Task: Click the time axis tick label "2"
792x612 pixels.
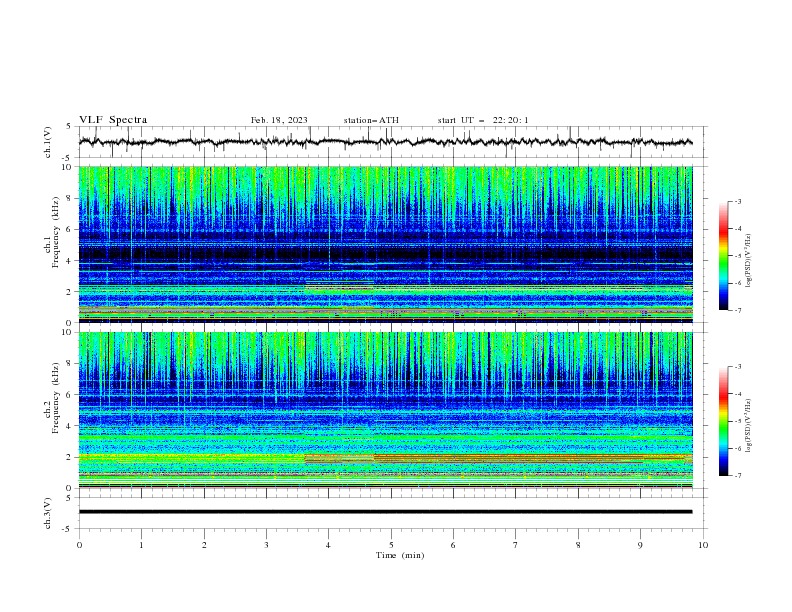Action: click(x=204, y=545)
